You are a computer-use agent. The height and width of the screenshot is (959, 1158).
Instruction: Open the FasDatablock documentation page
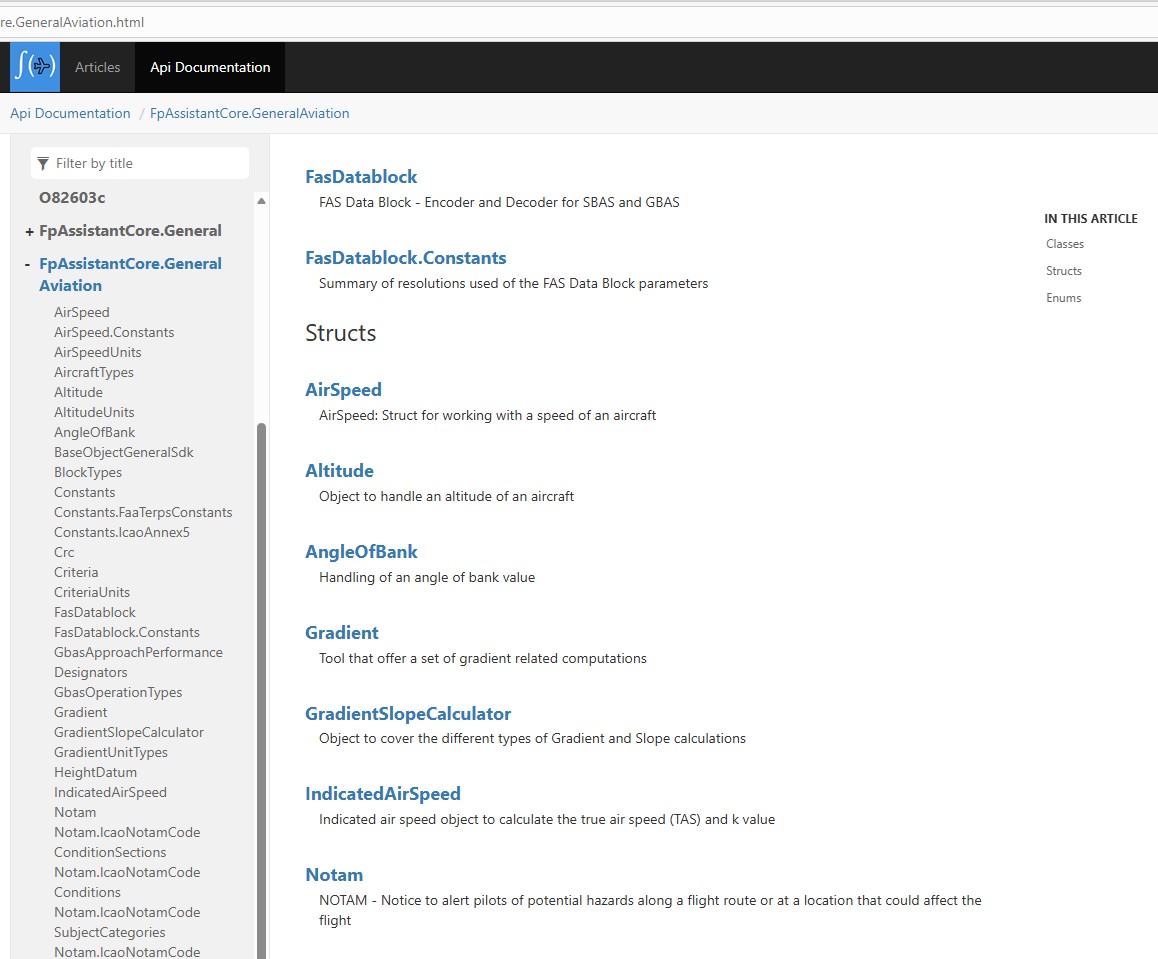coord(361,176)
